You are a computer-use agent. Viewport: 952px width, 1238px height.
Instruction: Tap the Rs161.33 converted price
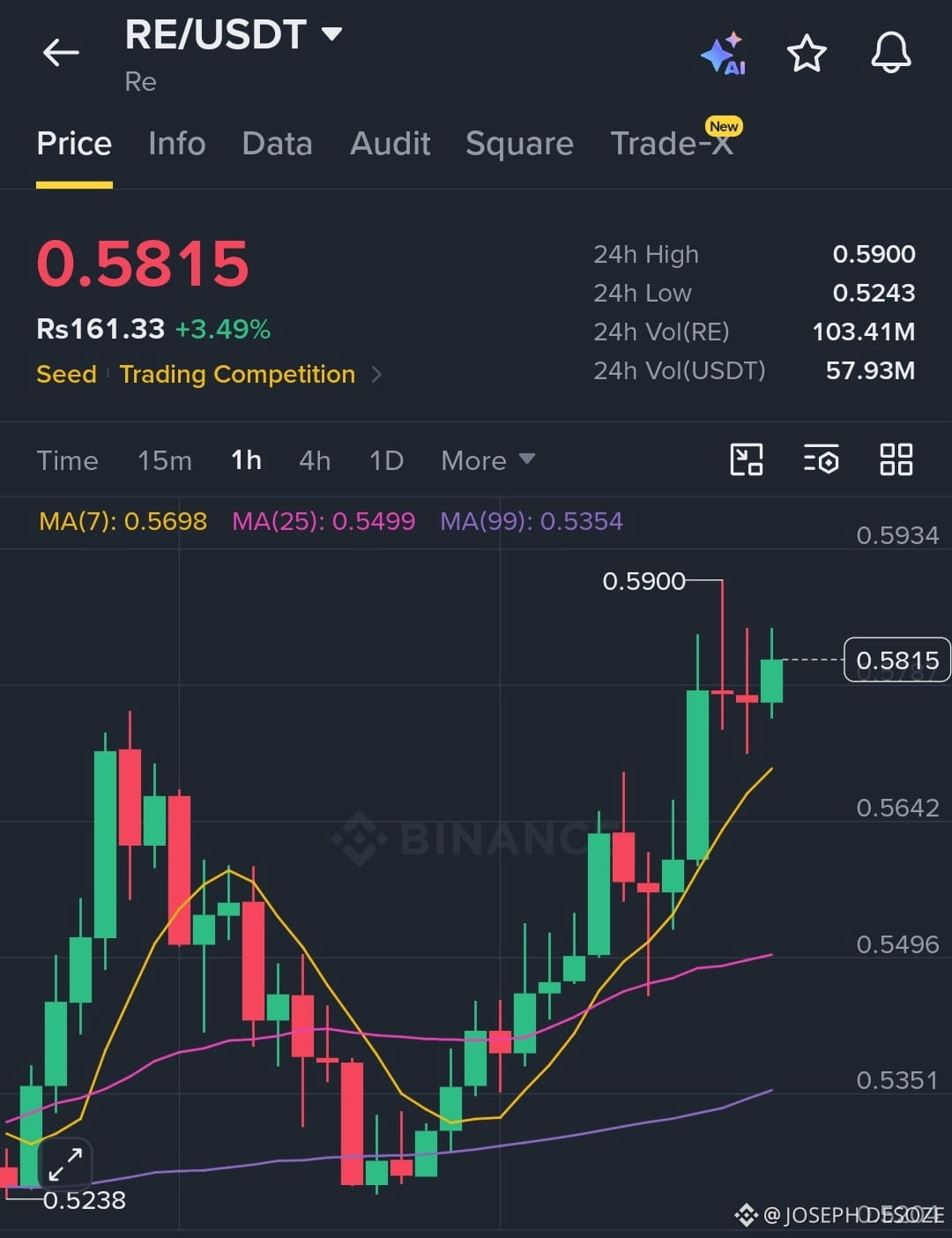[x=100, y=329]
